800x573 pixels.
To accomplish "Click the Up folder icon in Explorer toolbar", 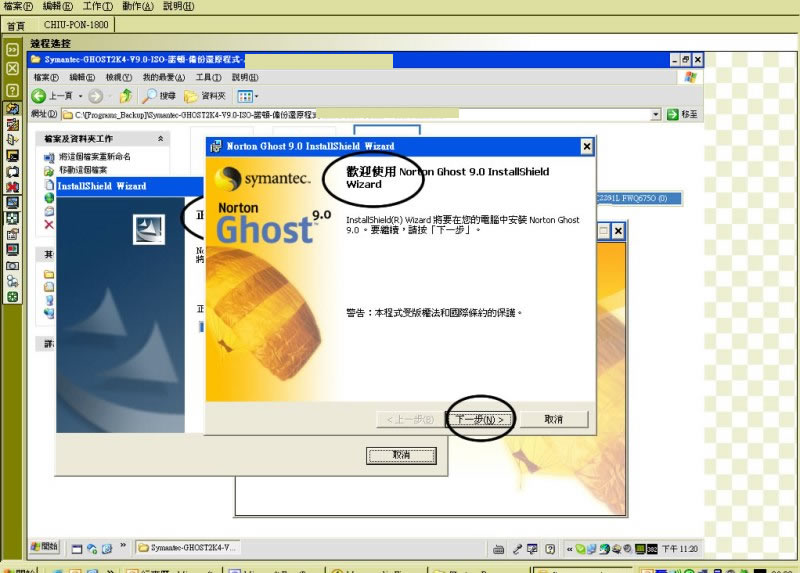I will pyautogui.click(x=126, y=95).
